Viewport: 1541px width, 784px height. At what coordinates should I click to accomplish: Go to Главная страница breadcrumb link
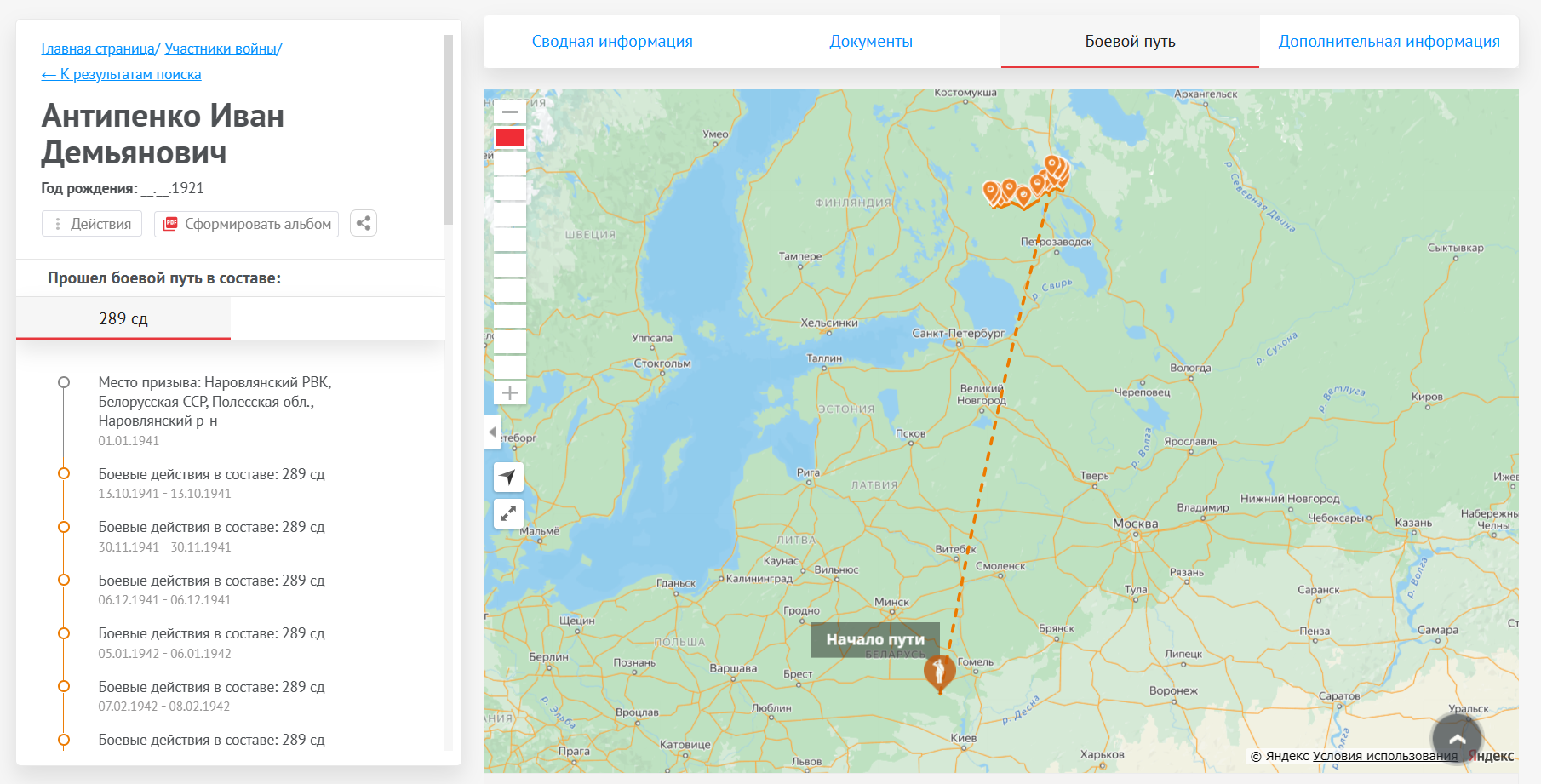pyautogui.click(x=98, y=49)
